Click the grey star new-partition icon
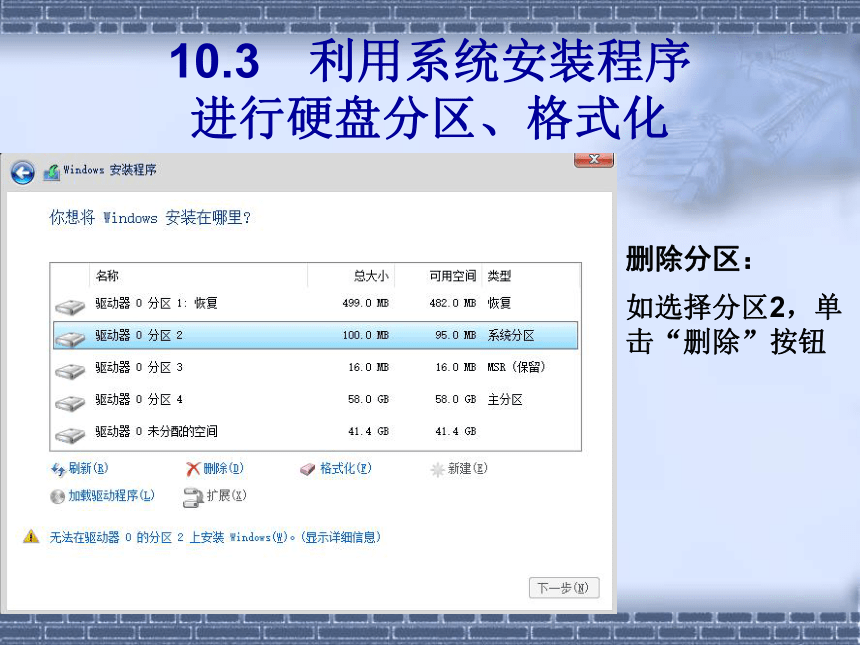This screenshot has width=860, height=645. tap(437, 469)
